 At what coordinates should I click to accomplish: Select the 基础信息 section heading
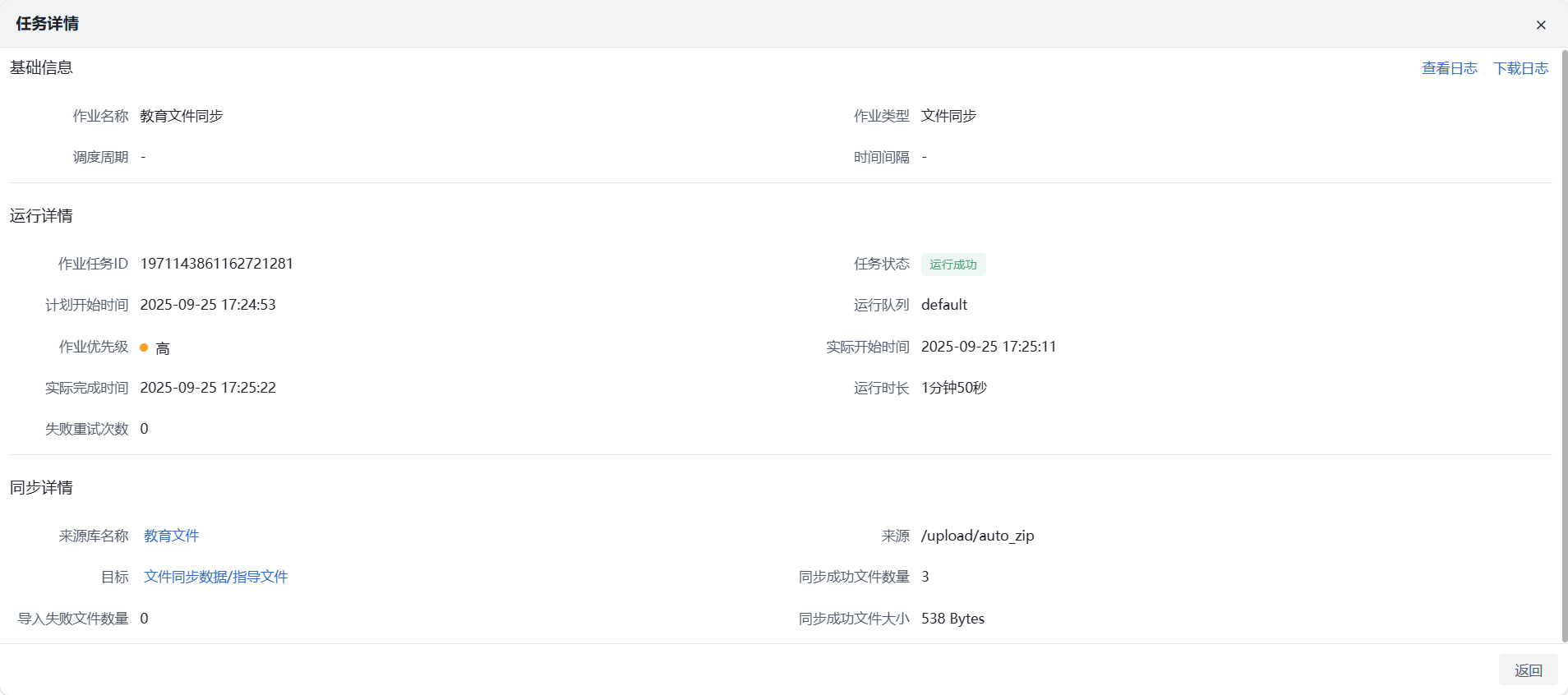click(x=41, y=67)
